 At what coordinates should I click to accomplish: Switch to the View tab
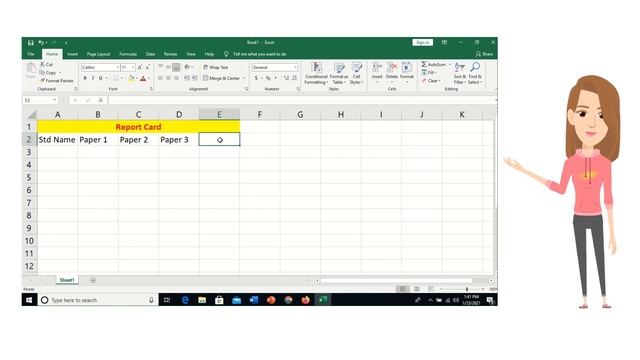(x=191, y=54)
